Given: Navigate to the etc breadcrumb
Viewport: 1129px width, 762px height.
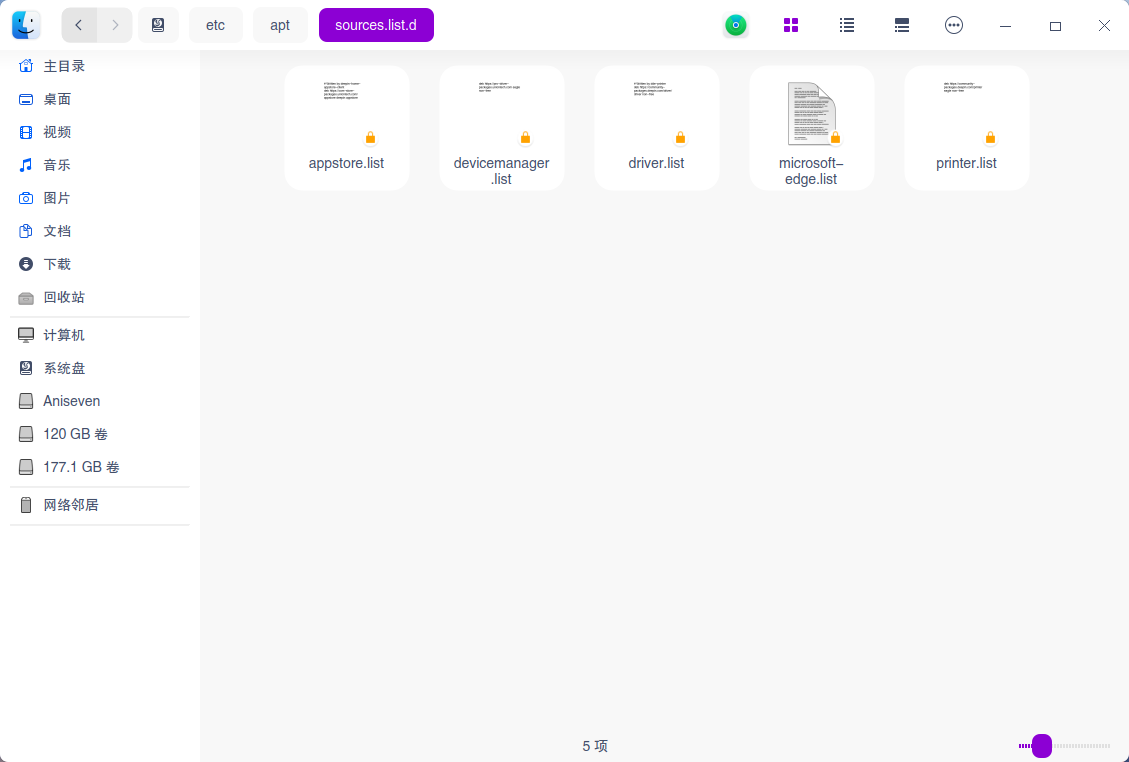Looking at the screenshot, I should 215,25.
